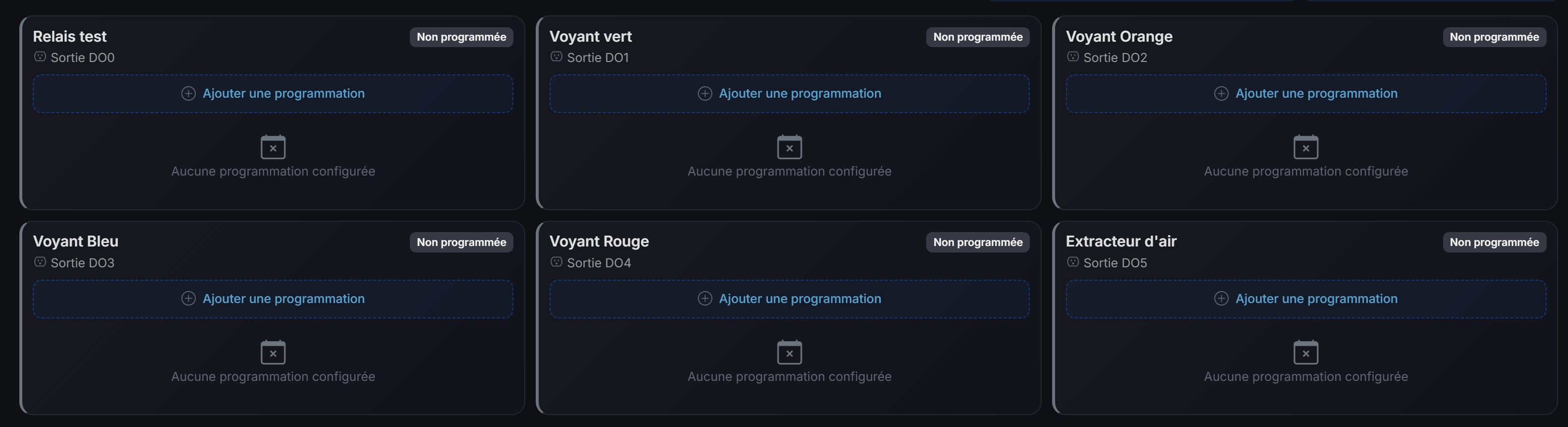1568x427 pixels.
Task: Click the Non programmée badge on Relais test
Action: click(461, 37)
